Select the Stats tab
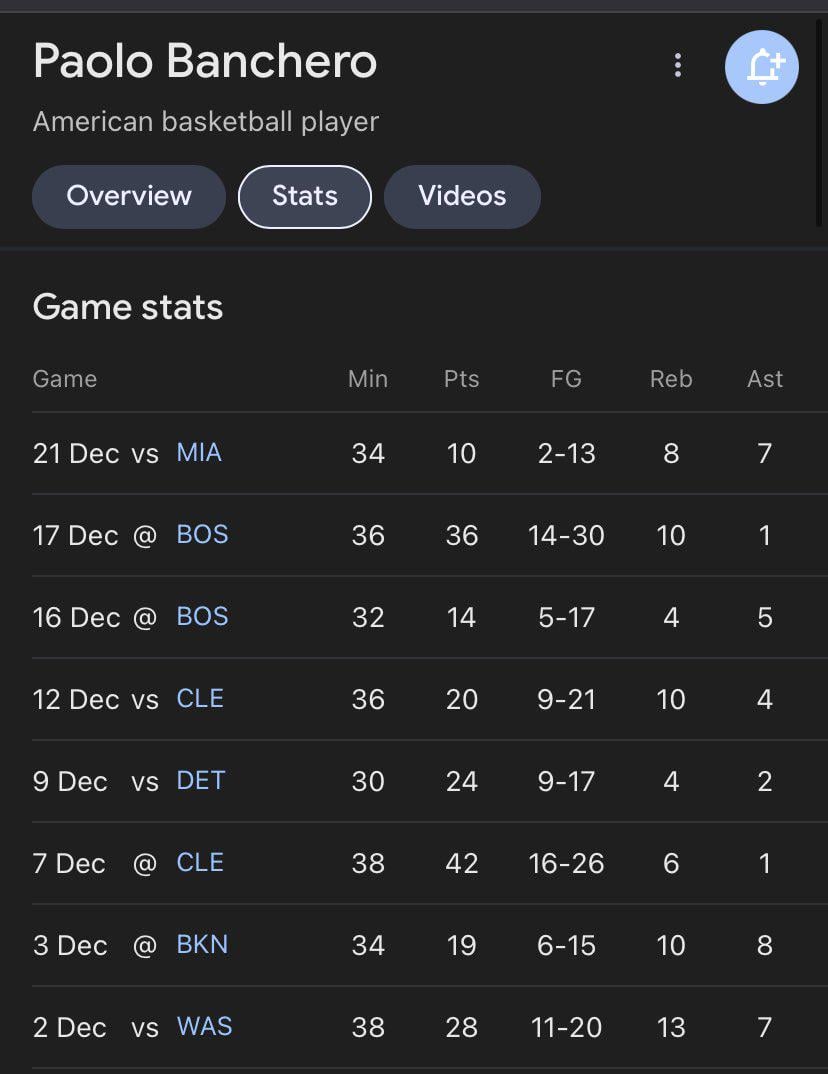Screen dimensions: 828x1074 coord(305,196)
